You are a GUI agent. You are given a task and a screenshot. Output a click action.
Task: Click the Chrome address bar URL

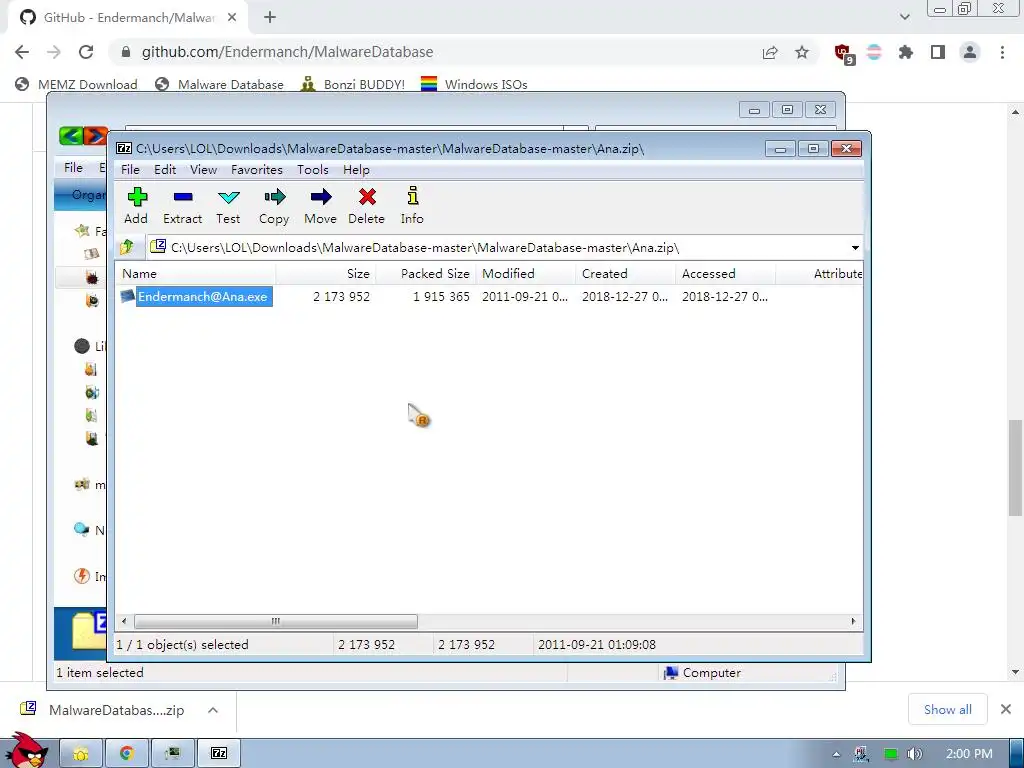[x=287, y=52]
